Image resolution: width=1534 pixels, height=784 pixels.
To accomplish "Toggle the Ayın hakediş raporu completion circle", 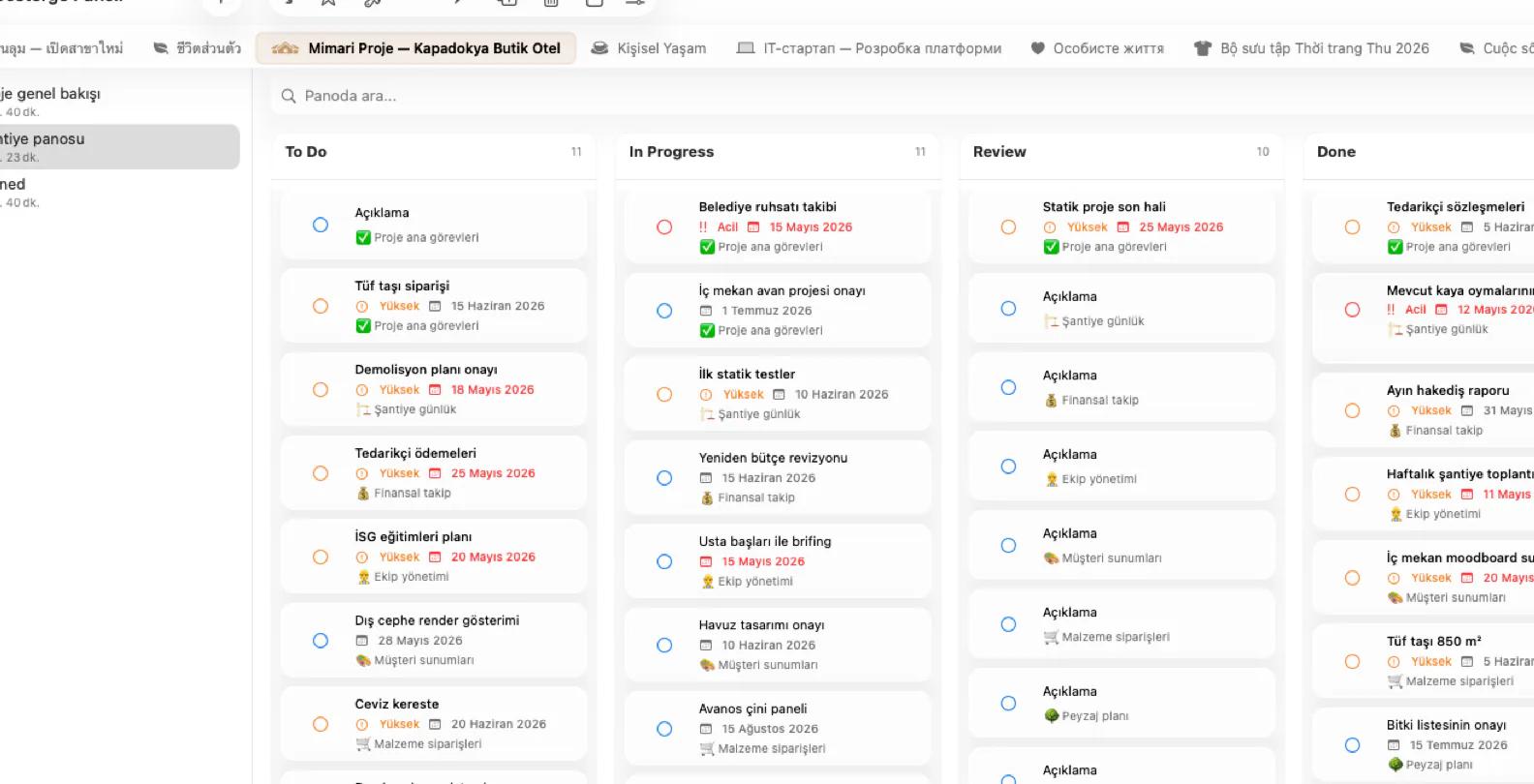I will coord(1352,410).
